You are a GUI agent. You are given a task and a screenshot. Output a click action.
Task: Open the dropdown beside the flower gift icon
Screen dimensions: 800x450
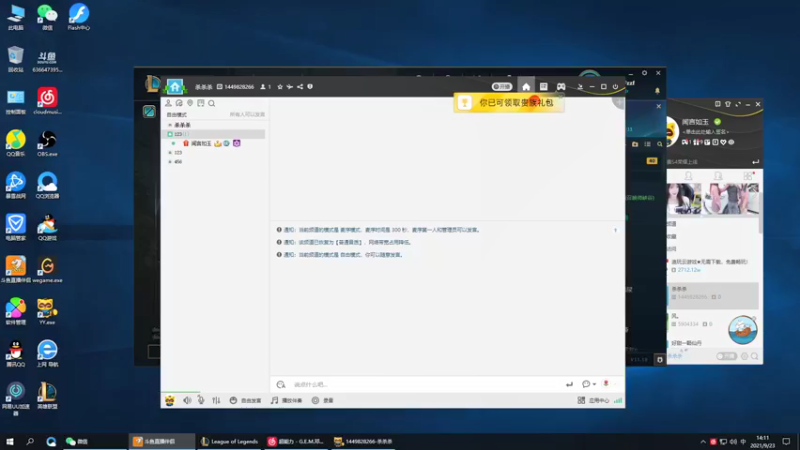click(x=615, y=384)
